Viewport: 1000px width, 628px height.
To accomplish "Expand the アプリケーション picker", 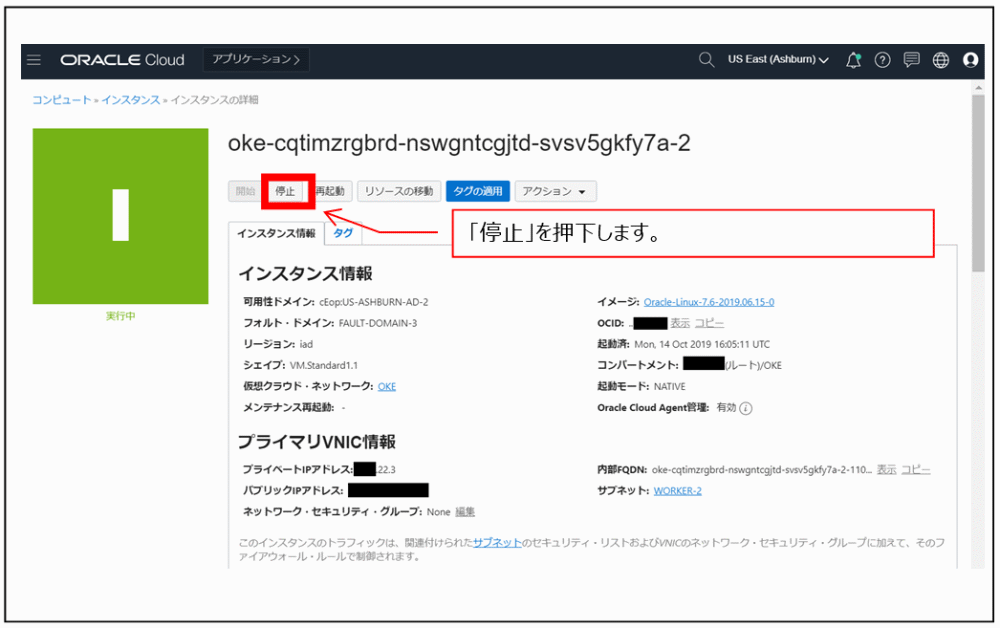I will point(258,60).
